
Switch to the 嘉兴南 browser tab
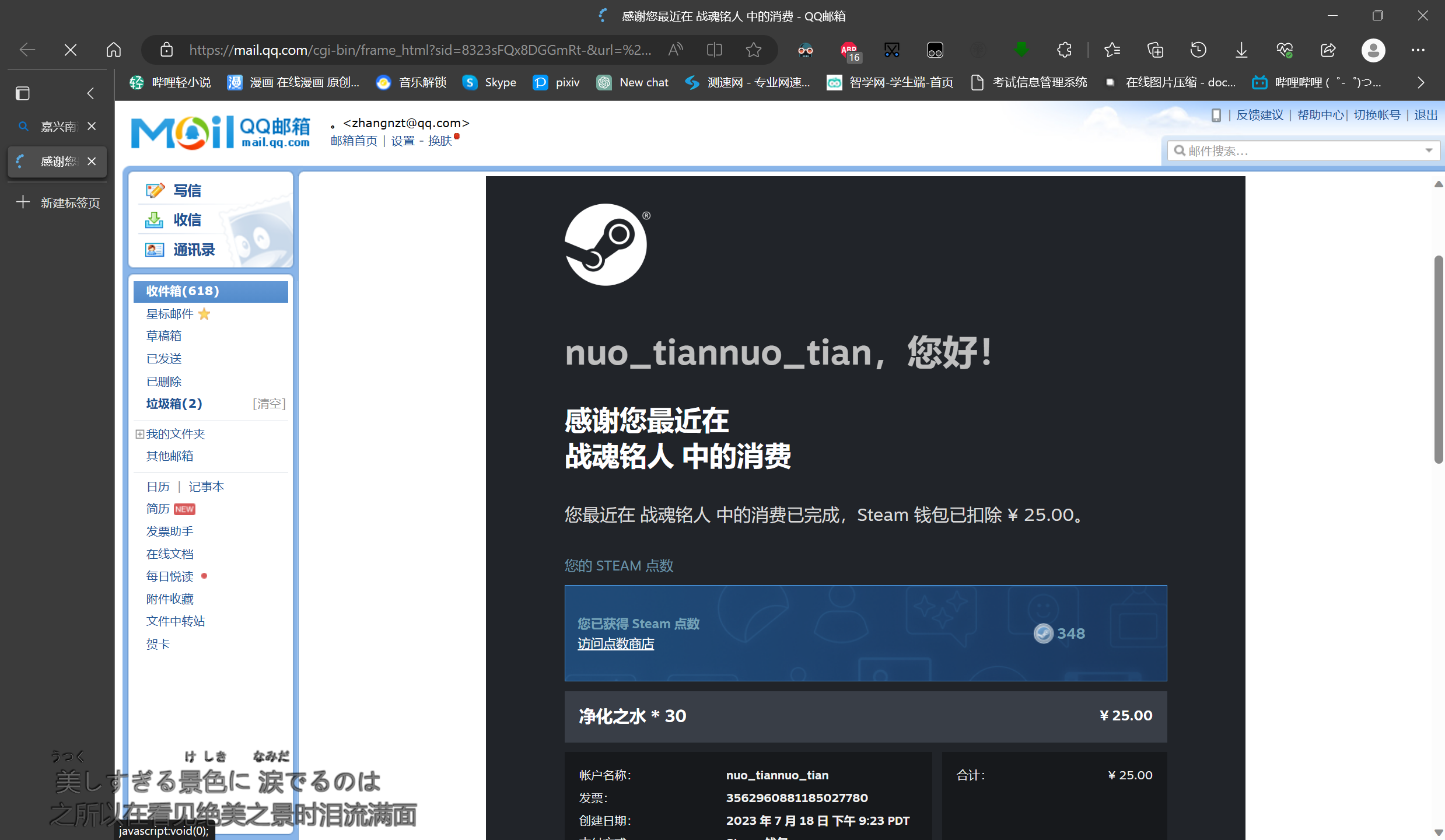pyautogui.click(x=58, y=127)
